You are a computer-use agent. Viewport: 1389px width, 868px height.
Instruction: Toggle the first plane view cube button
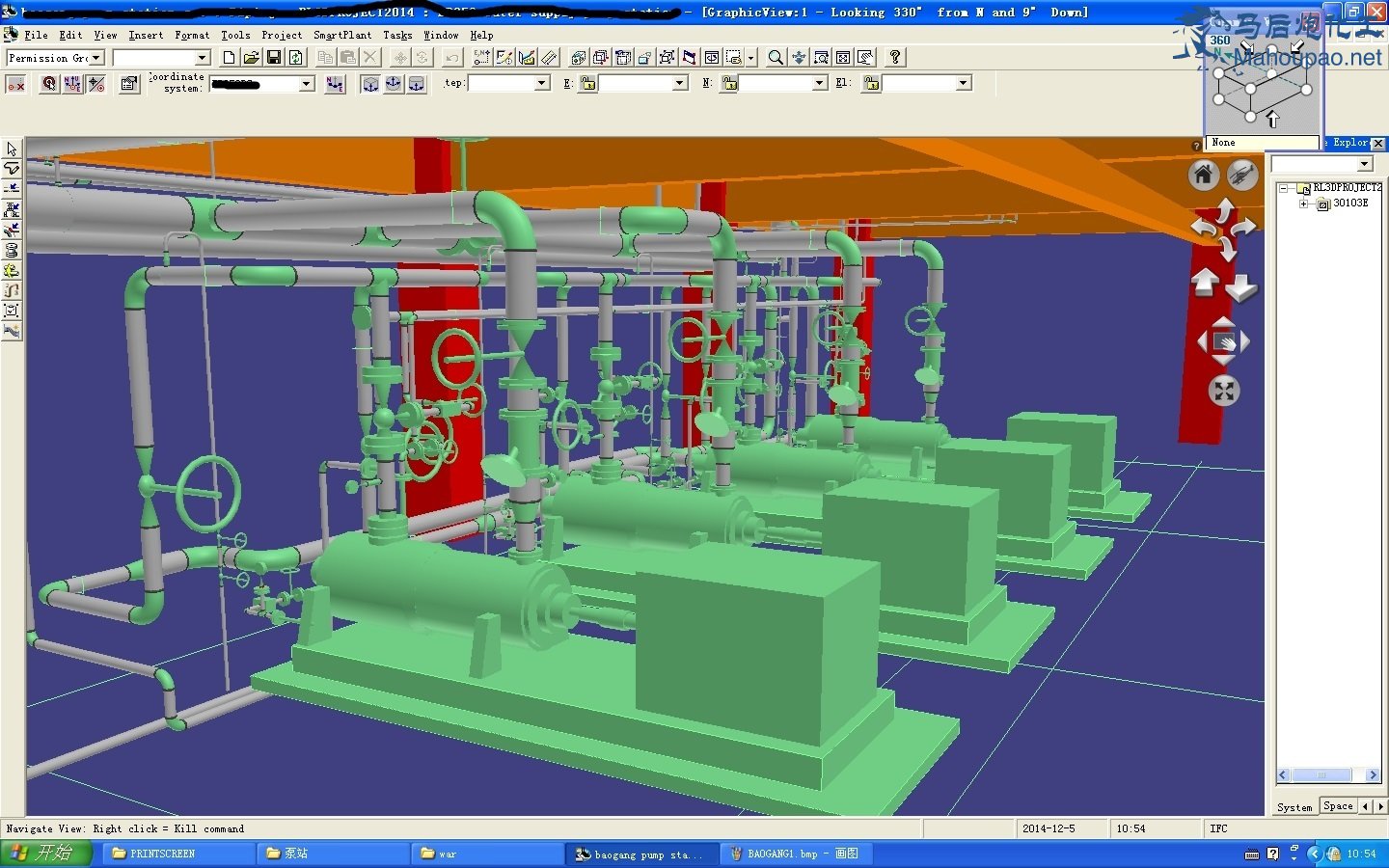(x=370, y=84)
